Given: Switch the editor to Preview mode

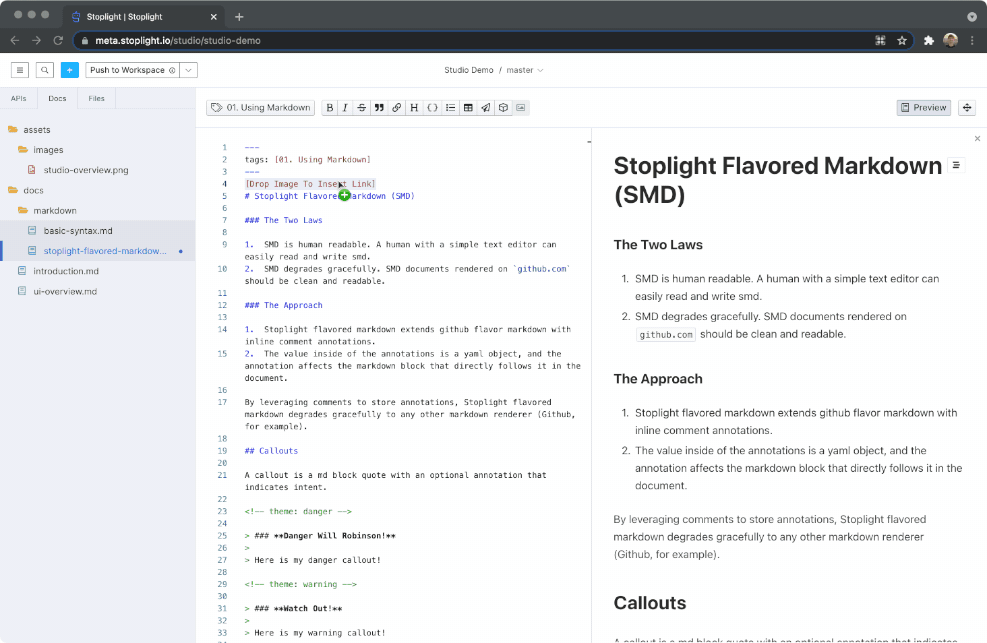Looking at the screenshot, I should click(x=922, y=107).
